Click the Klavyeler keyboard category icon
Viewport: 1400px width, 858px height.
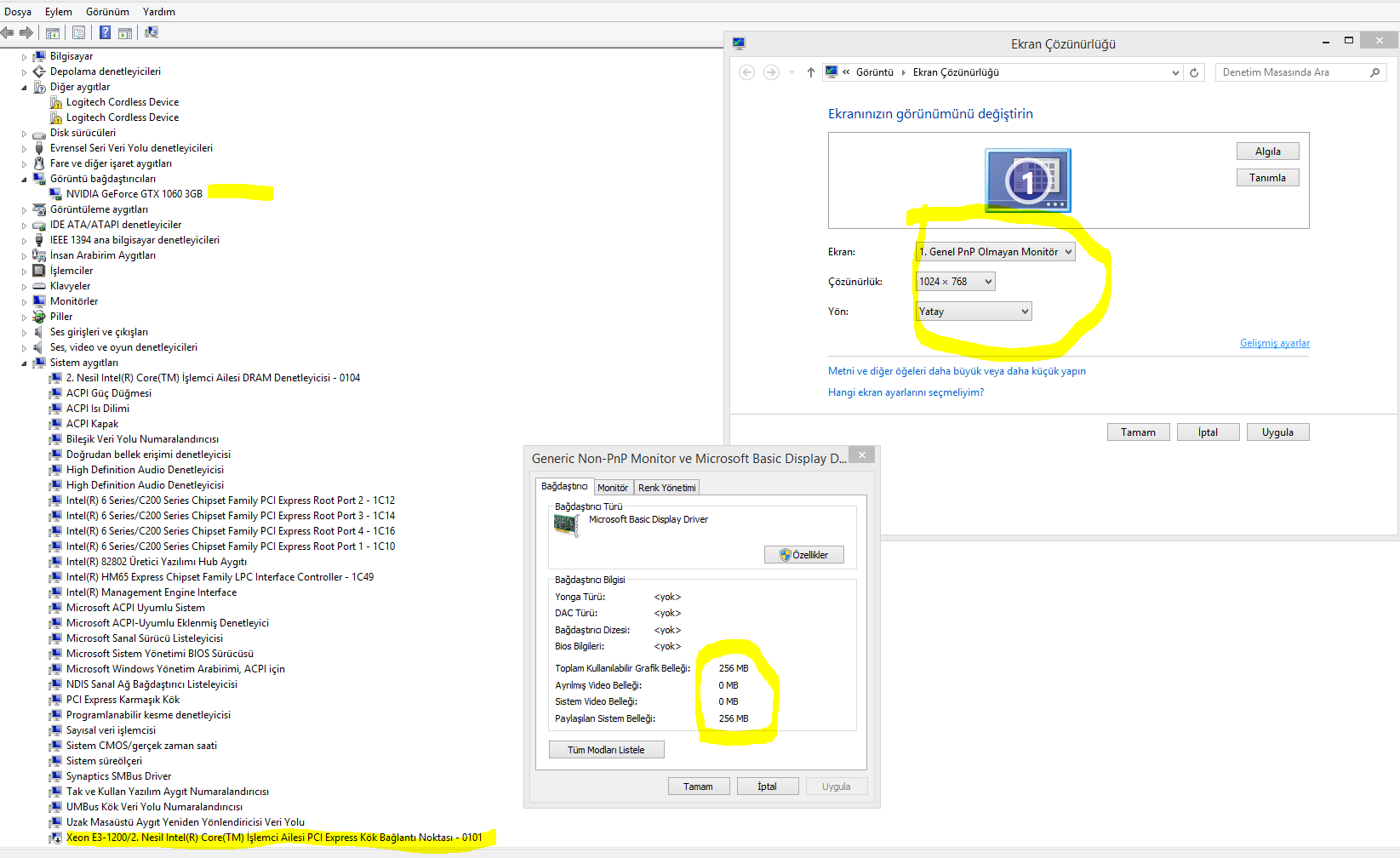click(x=39, y=286)
